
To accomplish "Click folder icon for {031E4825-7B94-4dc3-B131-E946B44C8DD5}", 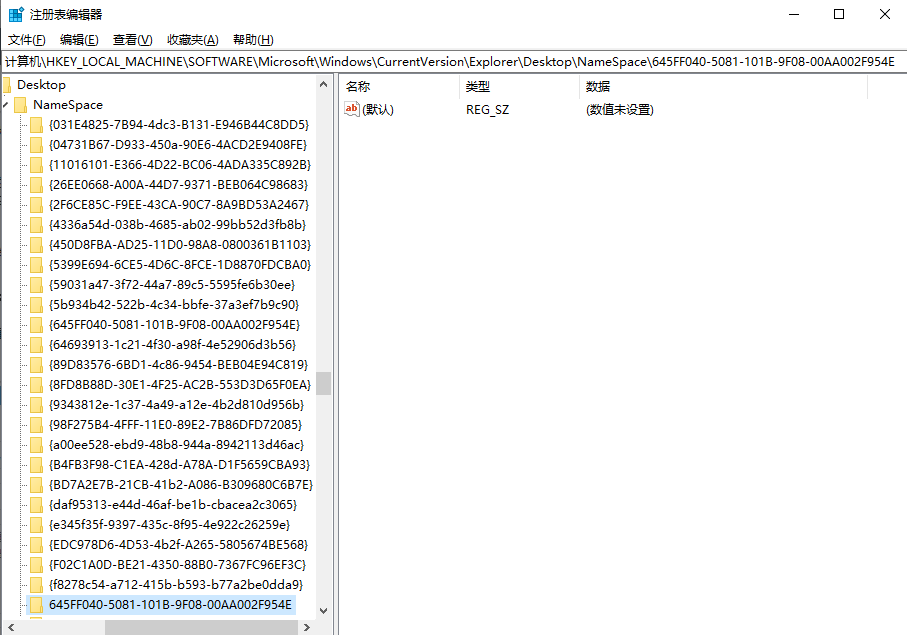I will (36, 125).
